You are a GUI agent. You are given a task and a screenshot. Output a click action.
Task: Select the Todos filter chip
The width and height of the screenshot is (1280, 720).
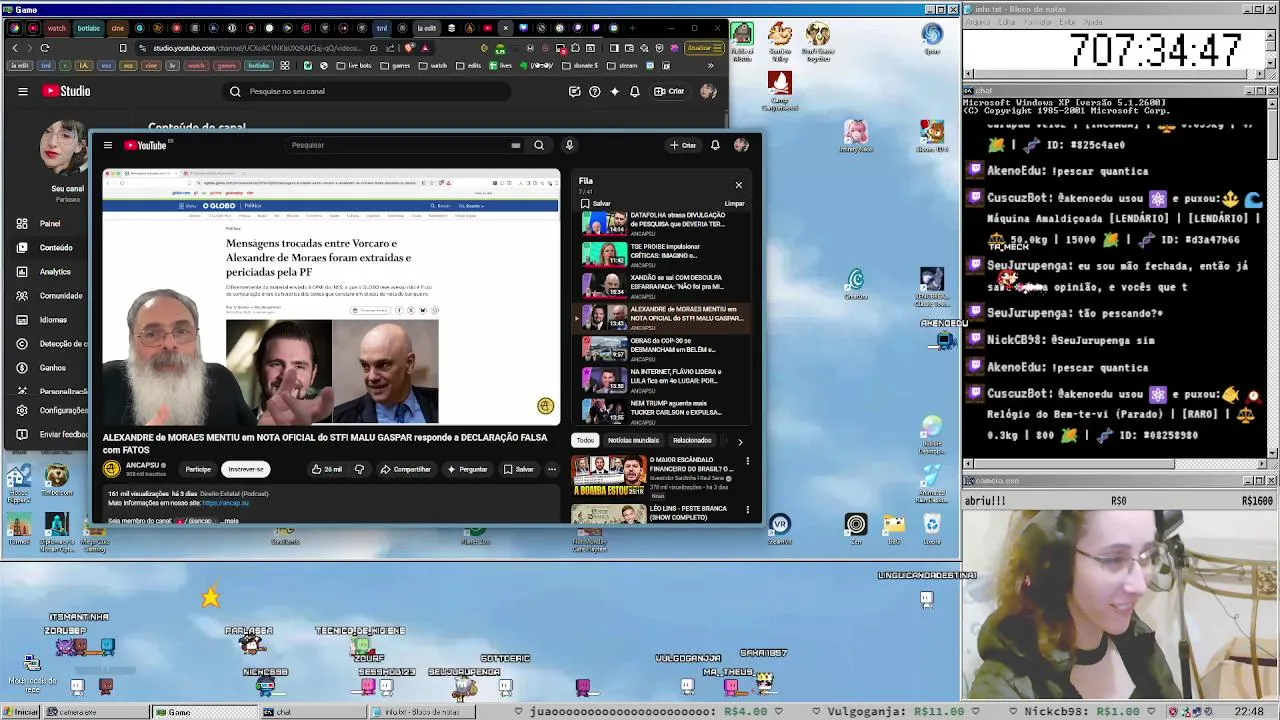585,440
